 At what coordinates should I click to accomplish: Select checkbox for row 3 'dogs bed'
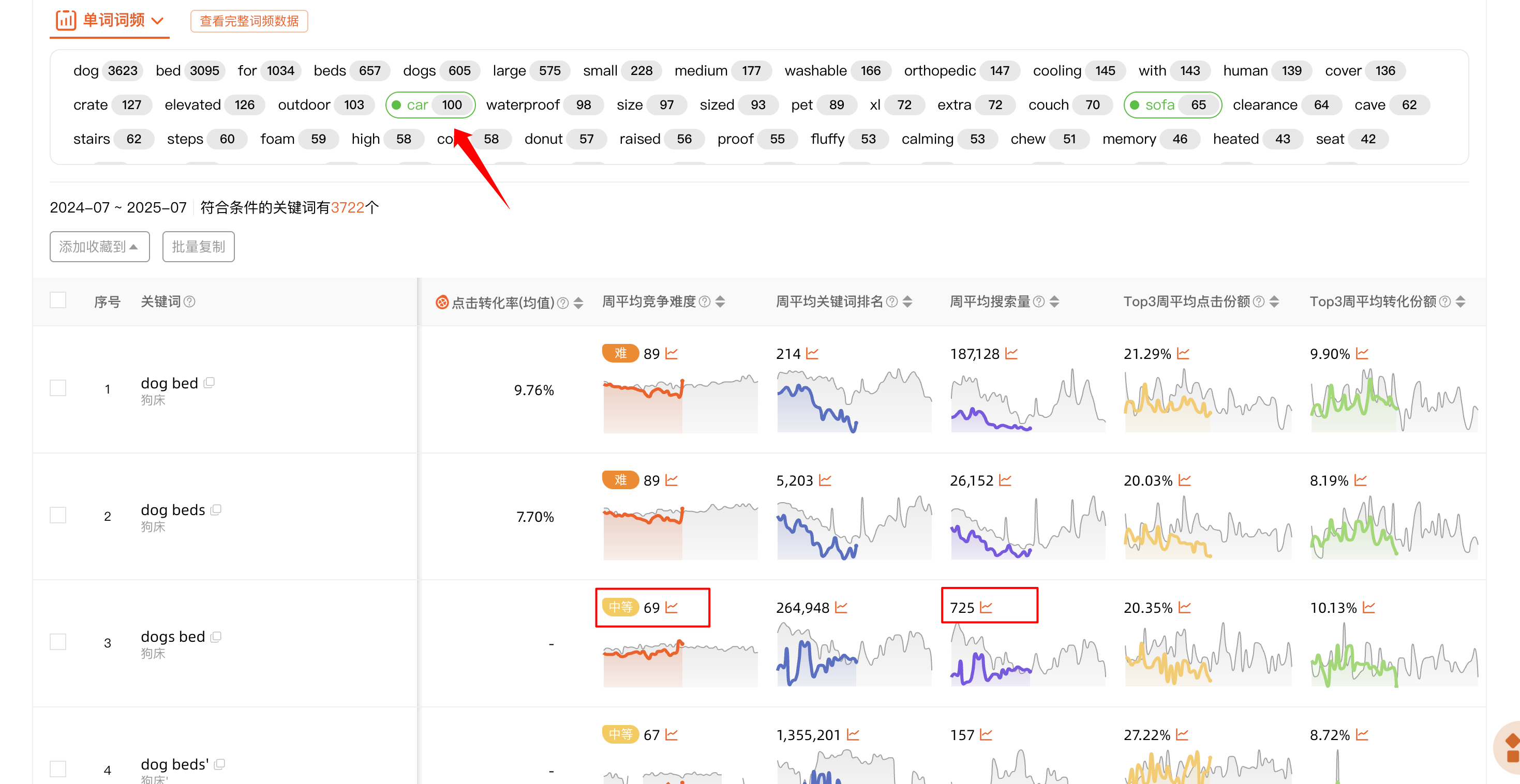[58, 642]
